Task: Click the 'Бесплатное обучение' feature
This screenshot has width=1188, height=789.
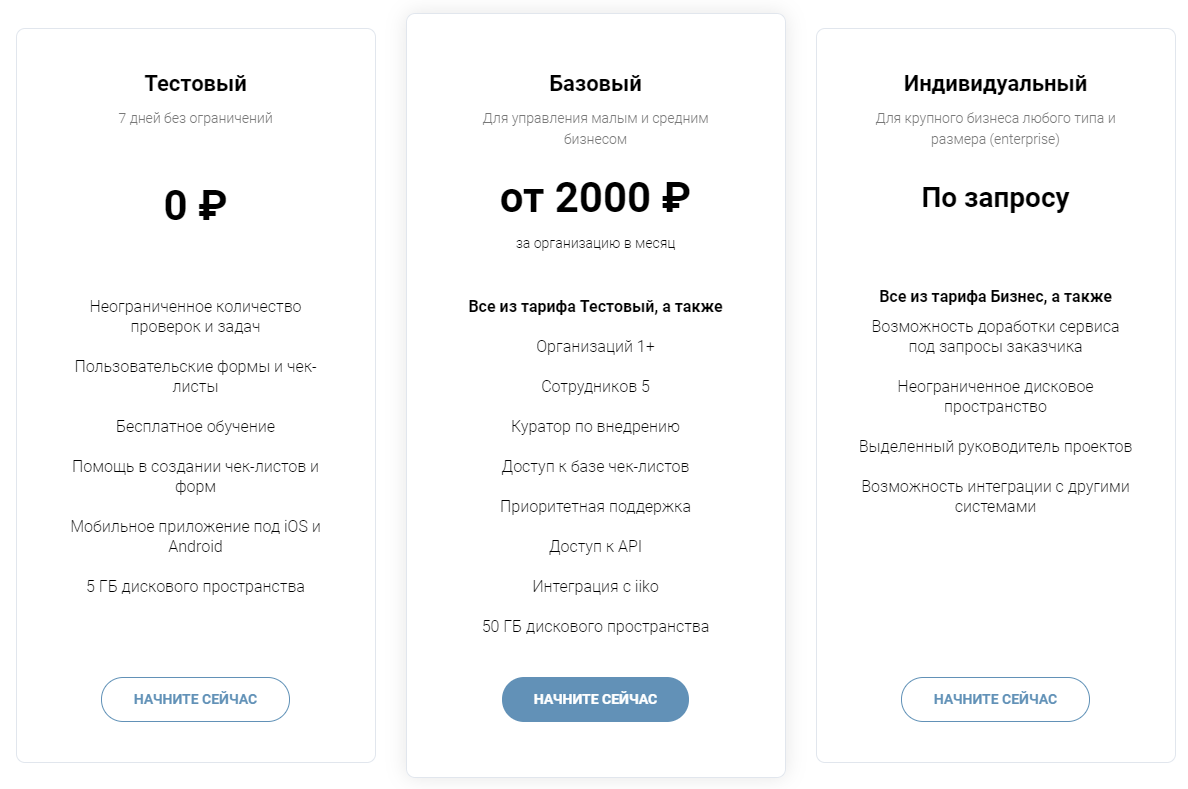Action: click(x=195, y=426)
